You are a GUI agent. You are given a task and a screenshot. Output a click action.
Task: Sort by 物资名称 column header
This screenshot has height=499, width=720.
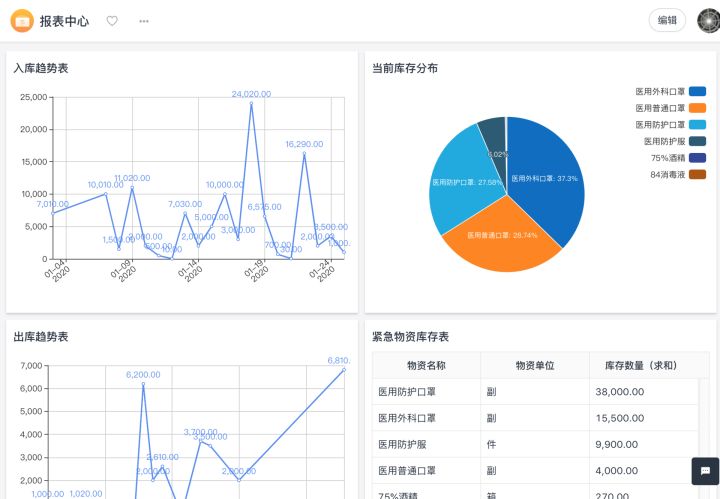pos(426,365)
